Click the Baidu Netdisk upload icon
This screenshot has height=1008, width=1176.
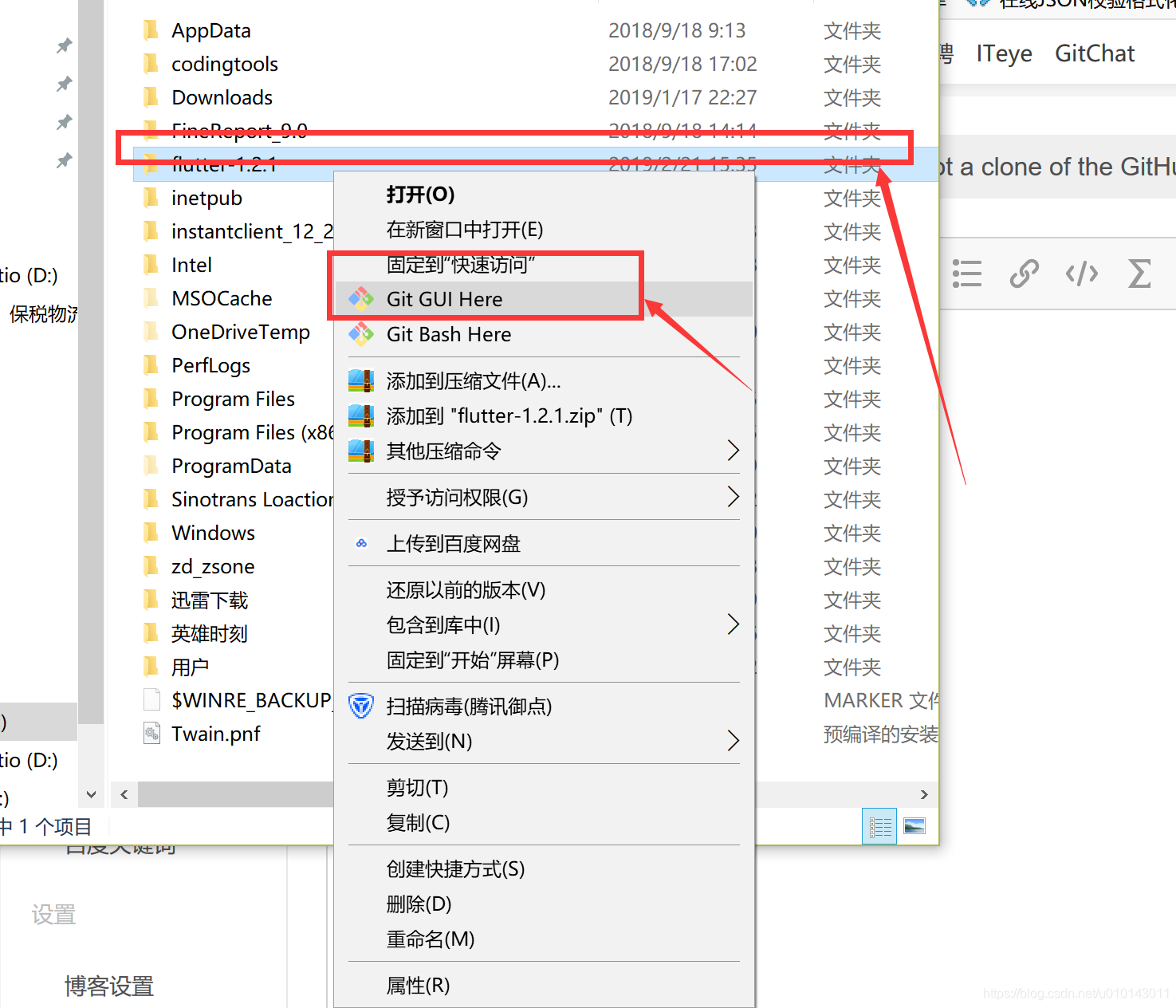pyautogui.click(x=361, y=544)
